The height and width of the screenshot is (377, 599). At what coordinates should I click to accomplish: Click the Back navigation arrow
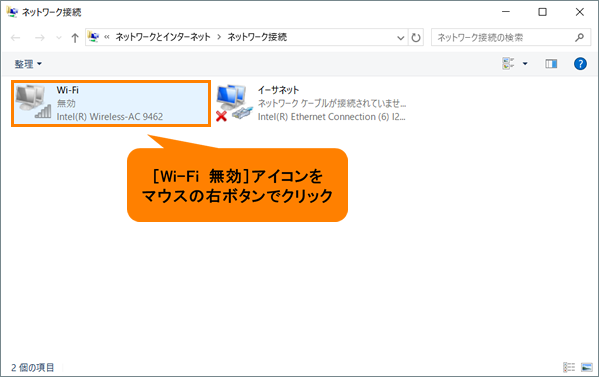(x=16, y=37)
